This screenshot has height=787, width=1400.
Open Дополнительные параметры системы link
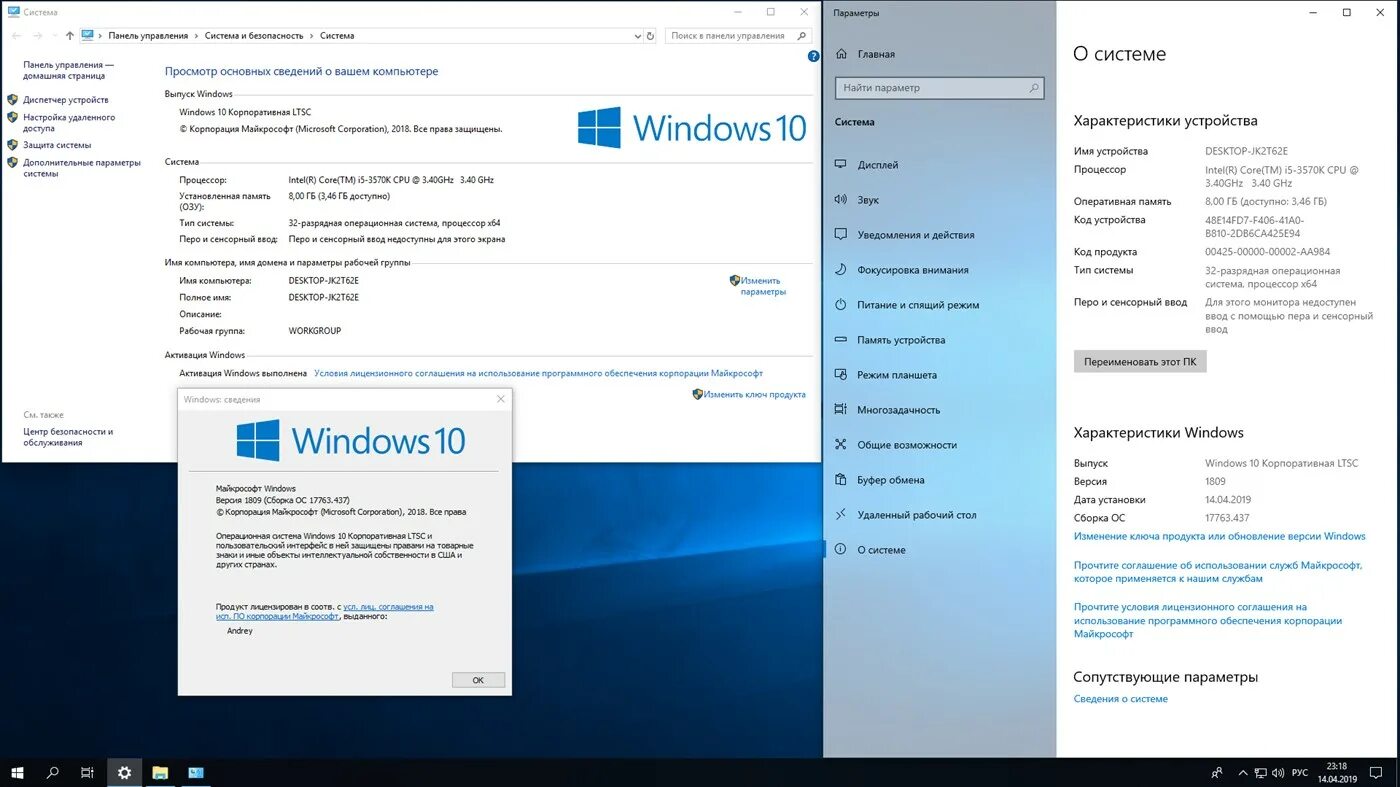point(82,168)
